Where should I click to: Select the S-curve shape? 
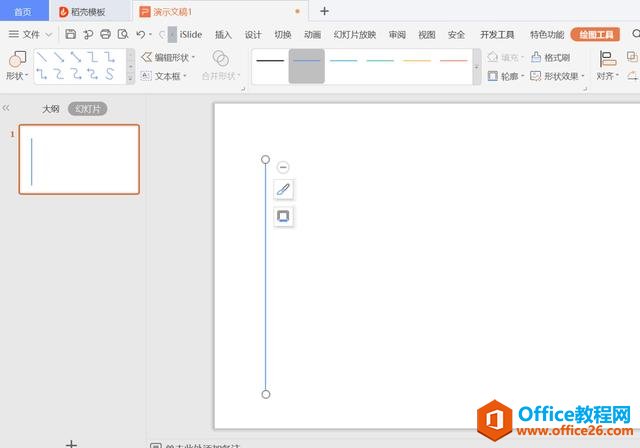point(109,74)
